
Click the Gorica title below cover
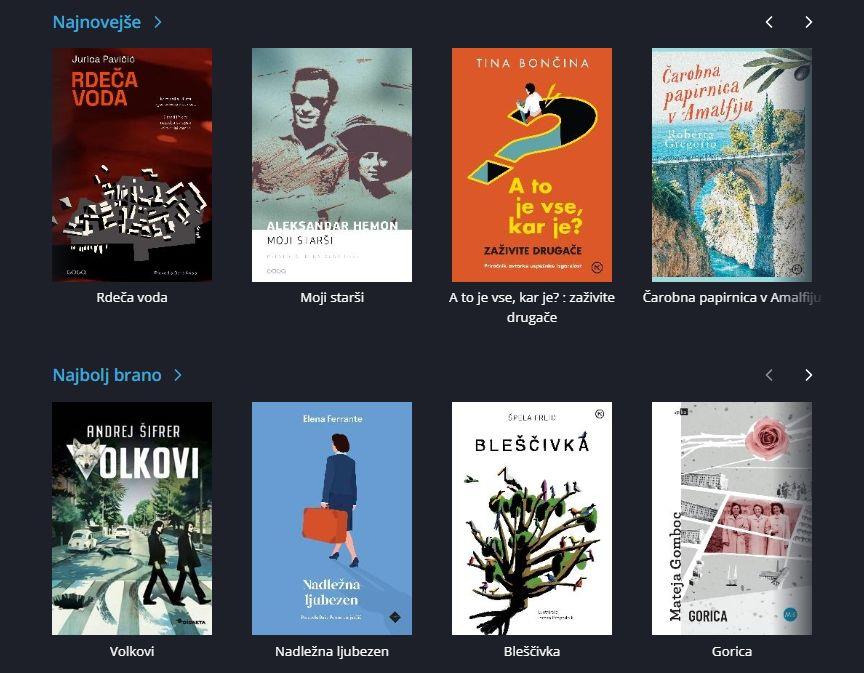pos(732,652)
